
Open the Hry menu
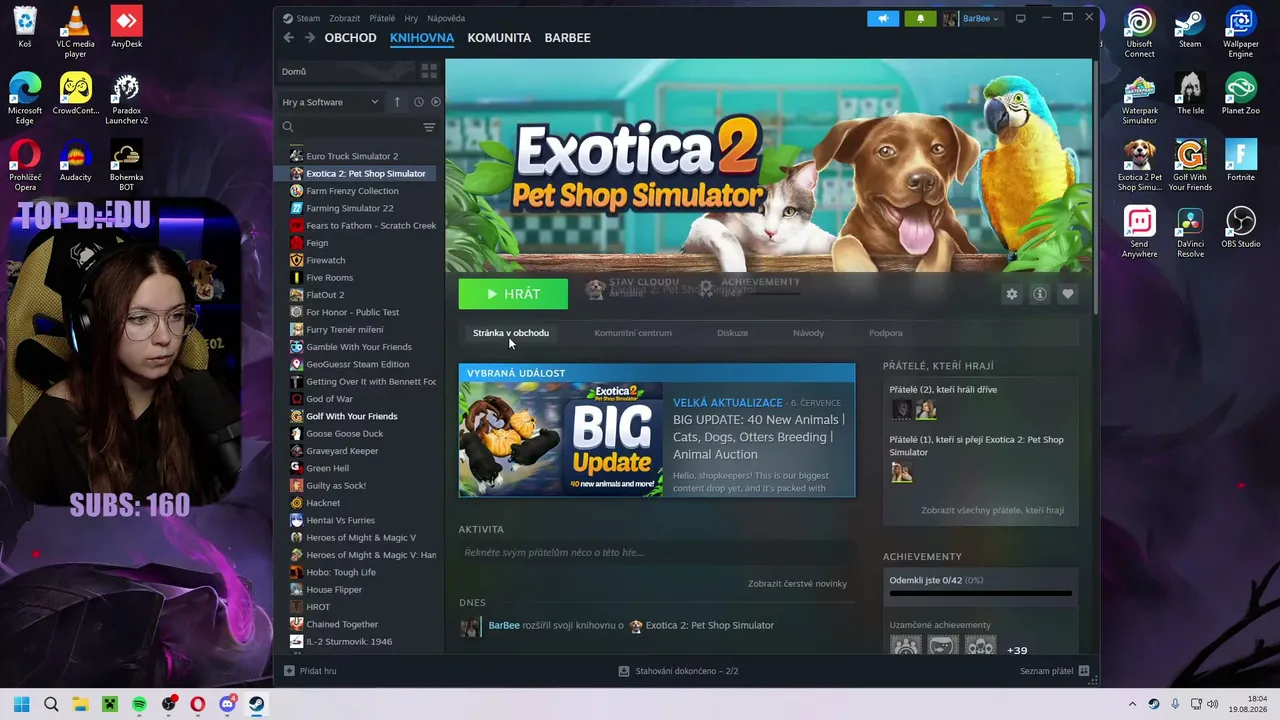pos(411,18)
